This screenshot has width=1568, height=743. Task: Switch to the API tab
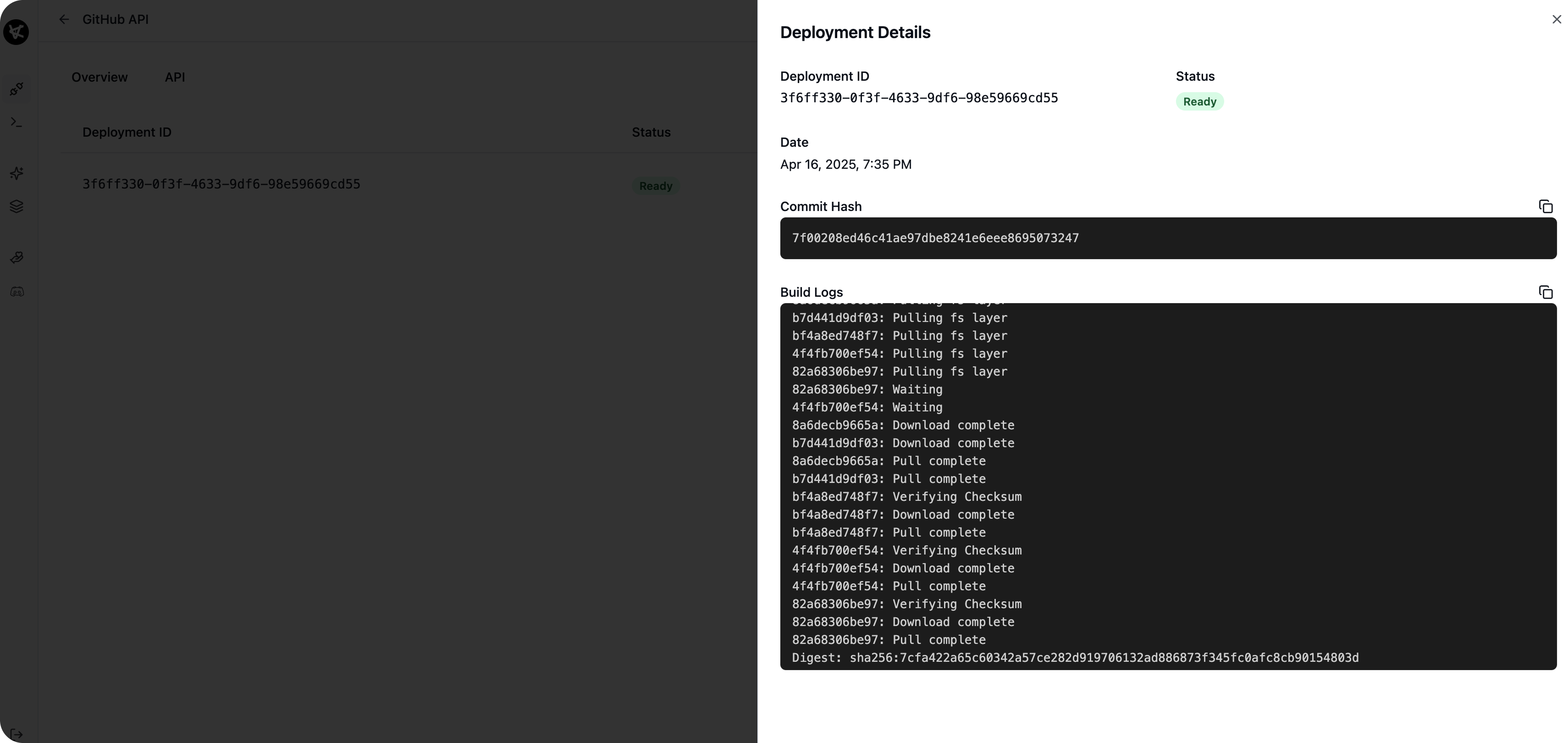(175, 77)
